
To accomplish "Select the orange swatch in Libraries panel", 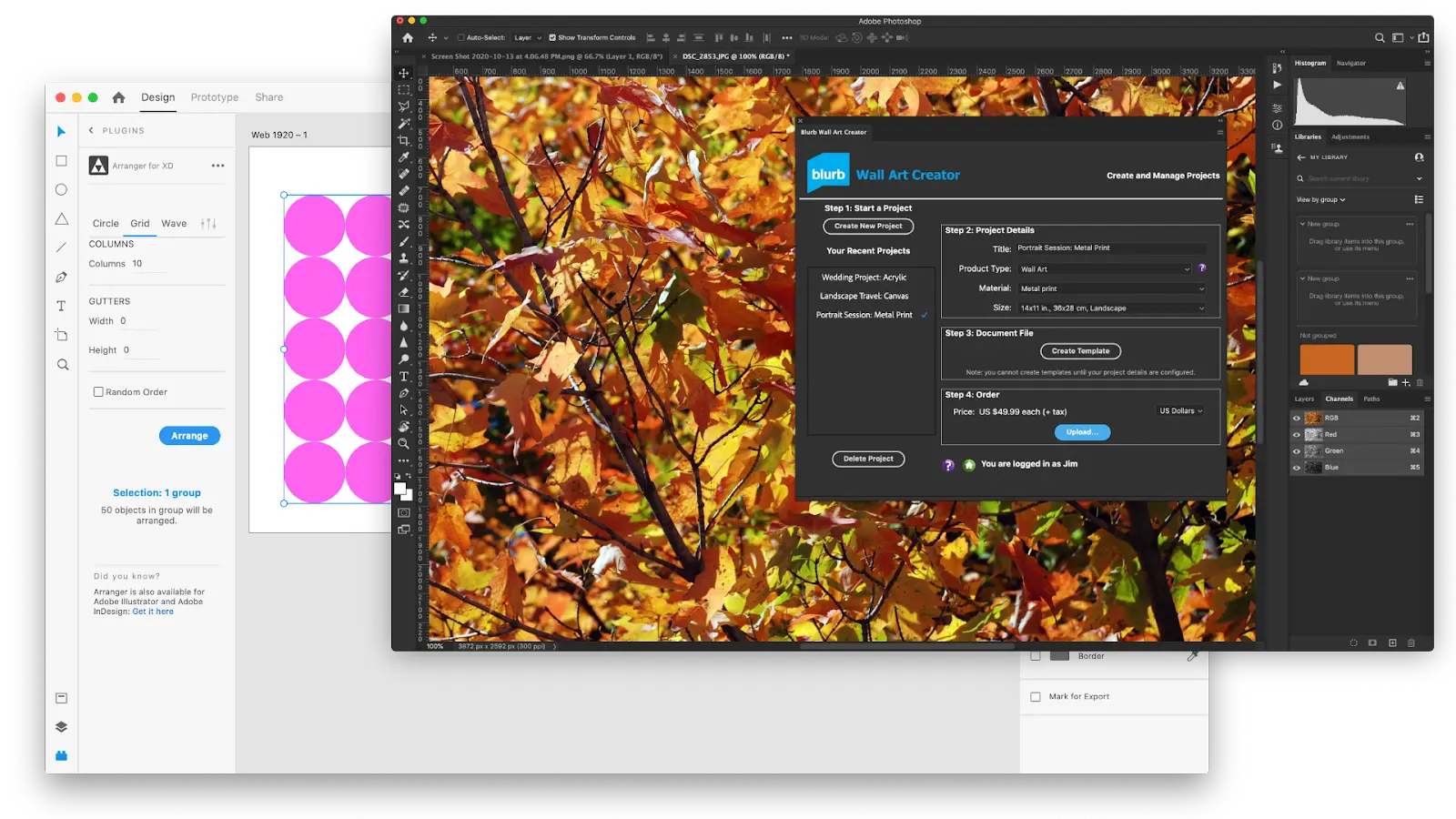I will pyautogui.click(x=1327, y=359).
